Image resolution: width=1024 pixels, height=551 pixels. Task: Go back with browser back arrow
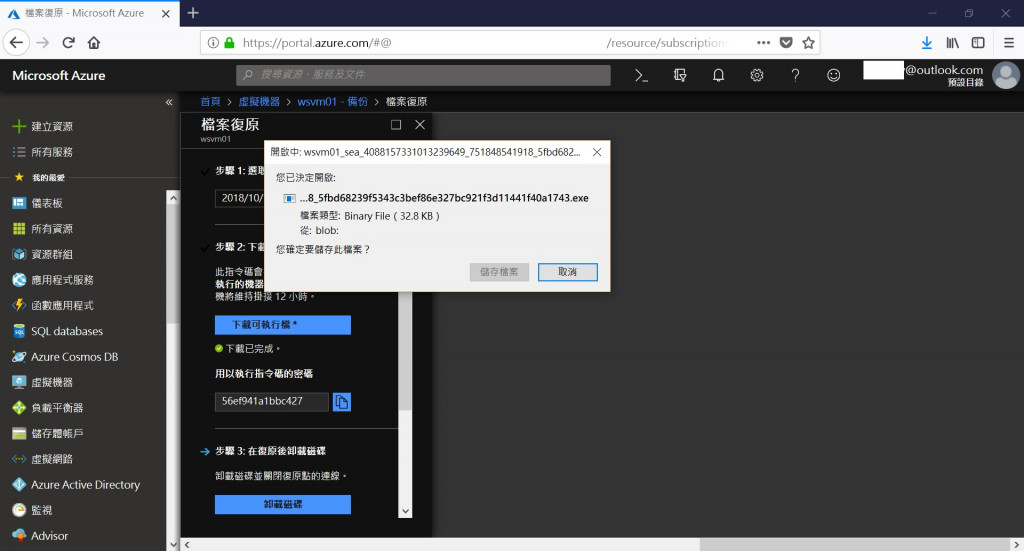click(x=16, y=43)
